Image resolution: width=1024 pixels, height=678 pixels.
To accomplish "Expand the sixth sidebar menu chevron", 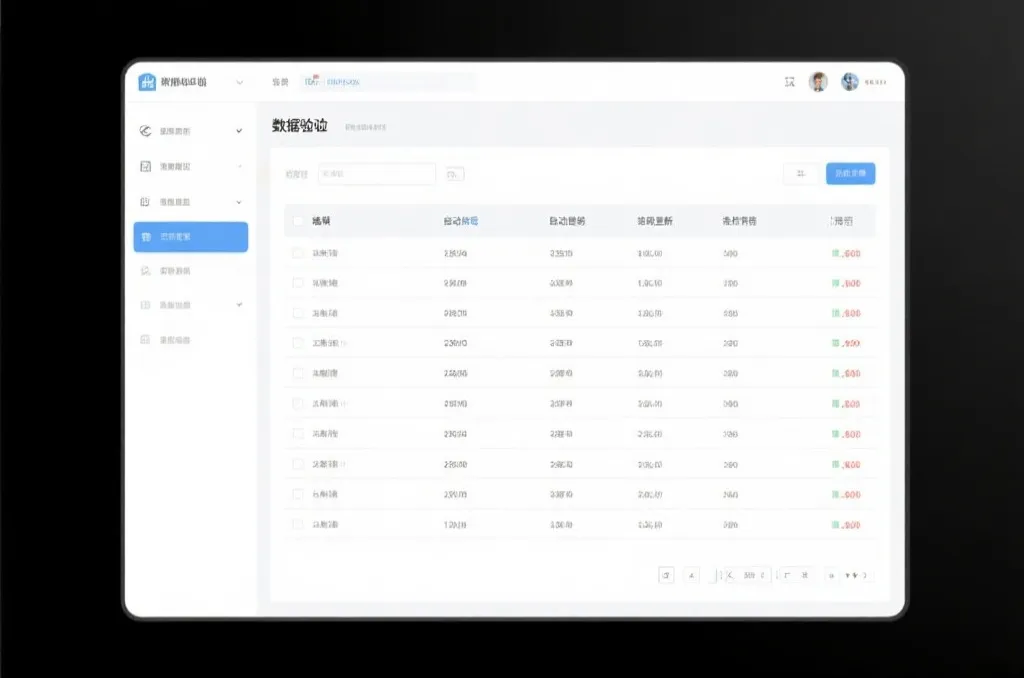I will 239,304.
